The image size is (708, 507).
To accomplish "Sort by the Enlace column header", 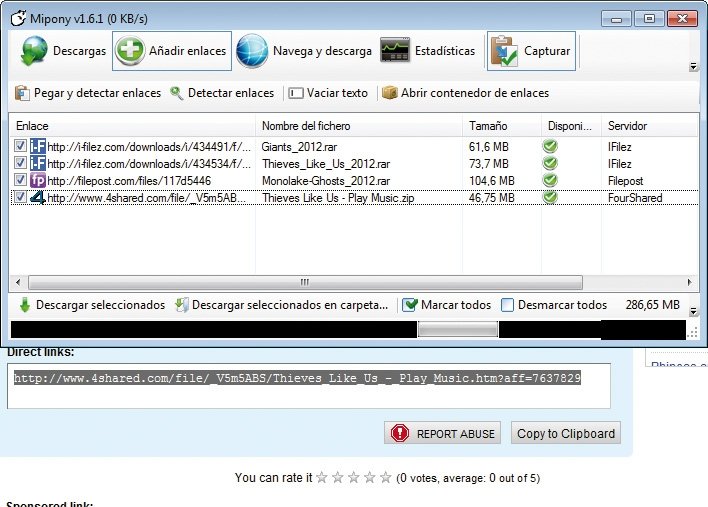I will (132, 126).
